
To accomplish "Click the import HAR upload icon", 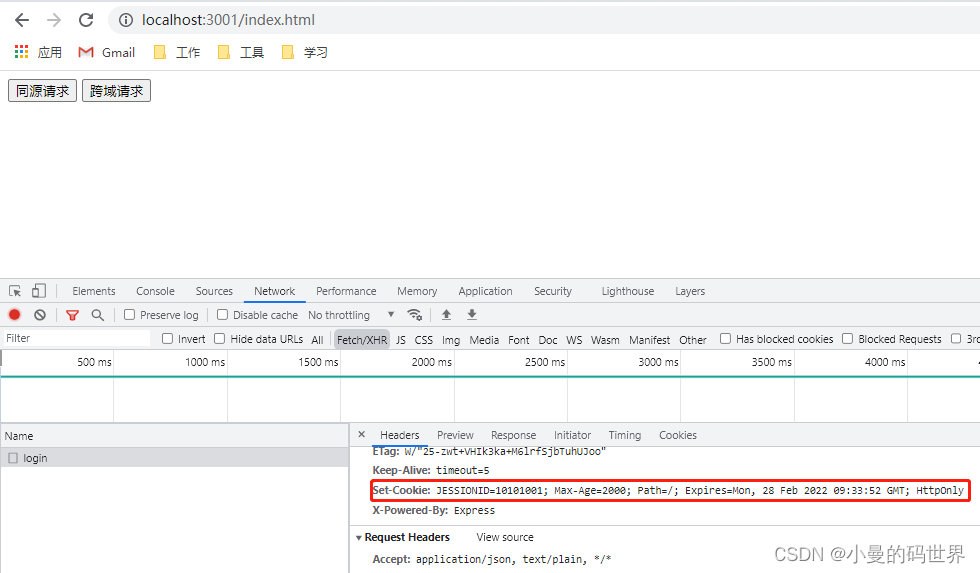I will [x=447, y=315].
